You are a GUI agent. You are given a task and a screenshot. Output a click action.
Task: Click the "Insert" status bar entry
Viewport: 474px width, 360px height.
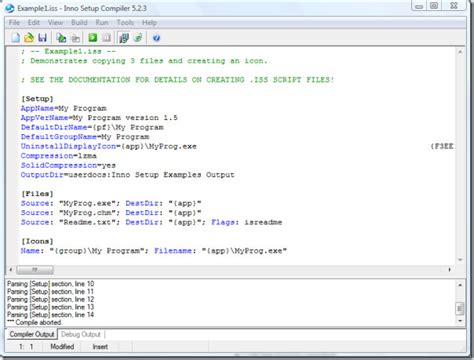coord(100,347)
